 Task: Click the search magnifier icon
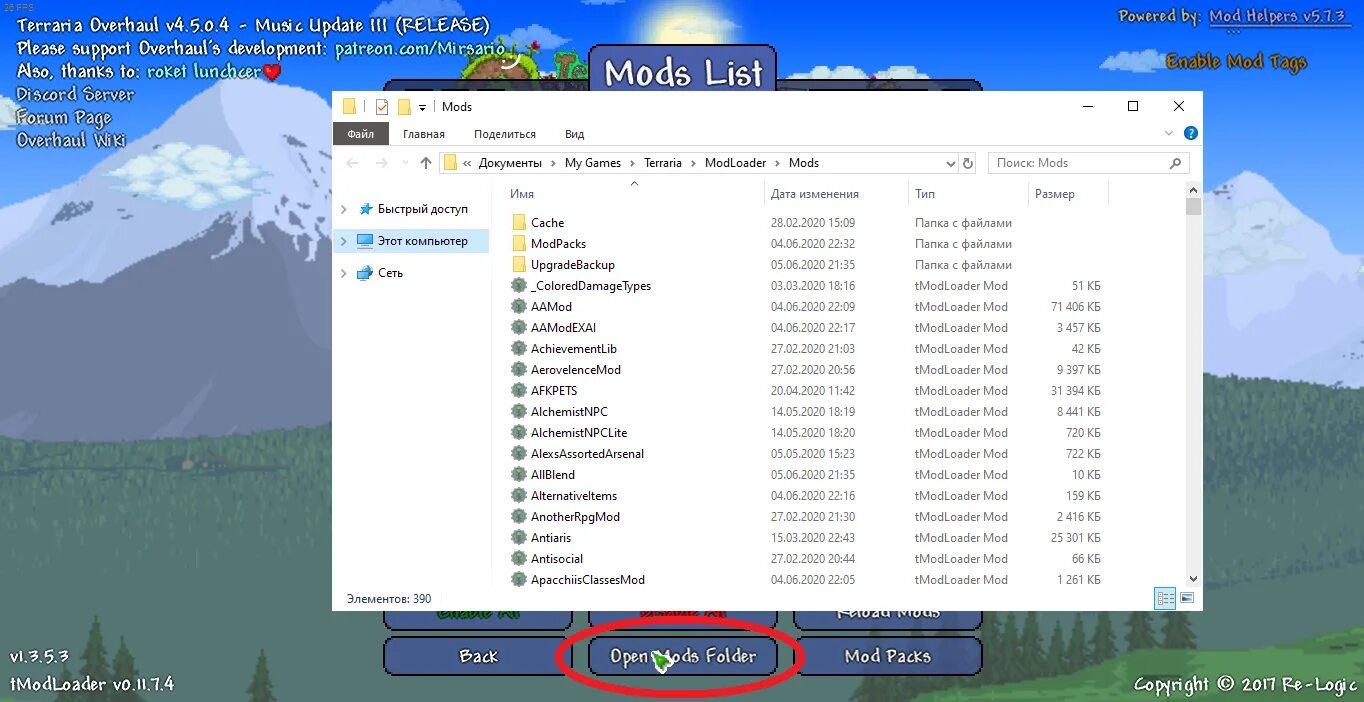click(1175, 163)
